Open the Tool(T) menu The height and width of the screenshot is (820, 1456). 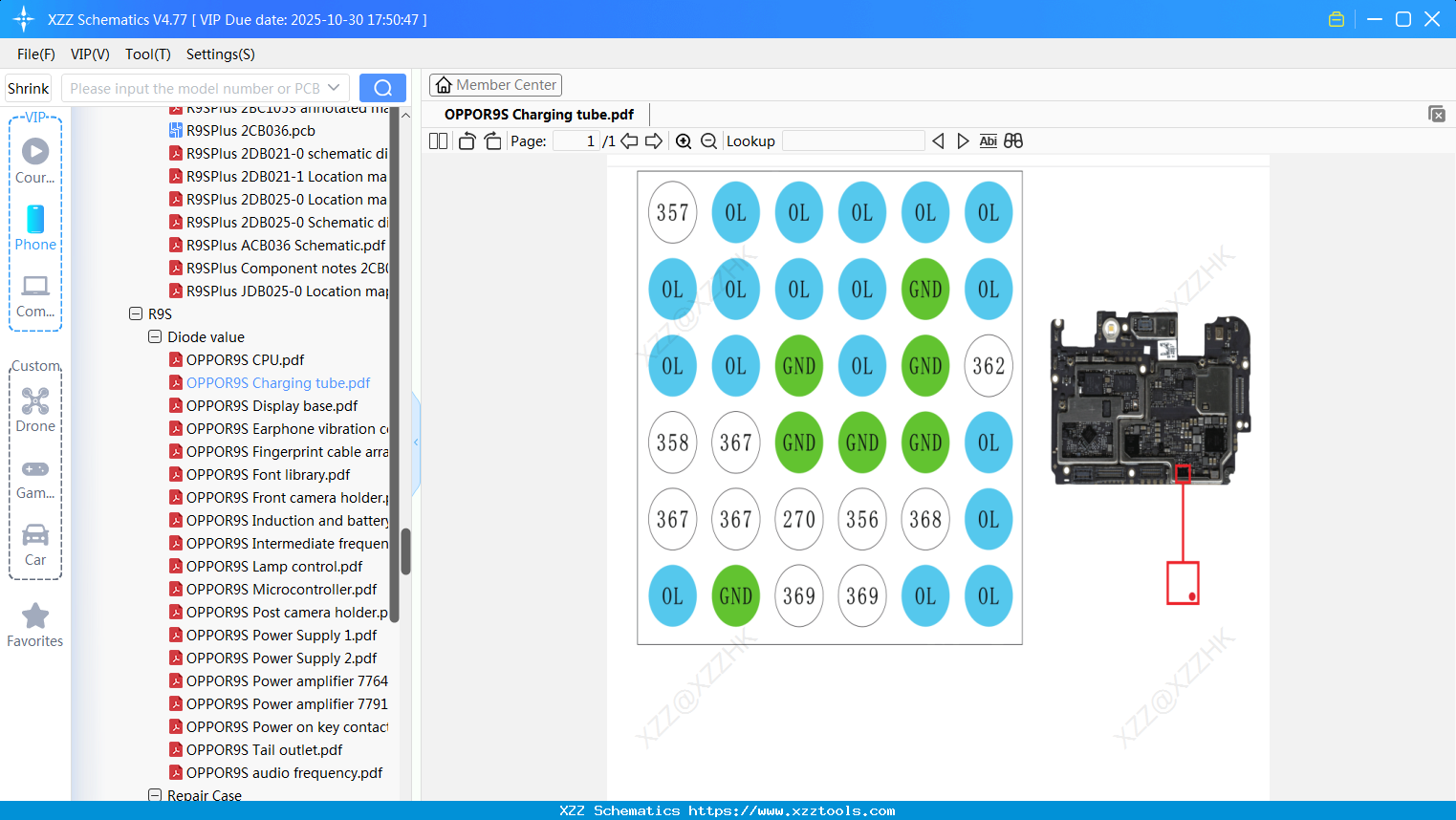tap(147, 54)
